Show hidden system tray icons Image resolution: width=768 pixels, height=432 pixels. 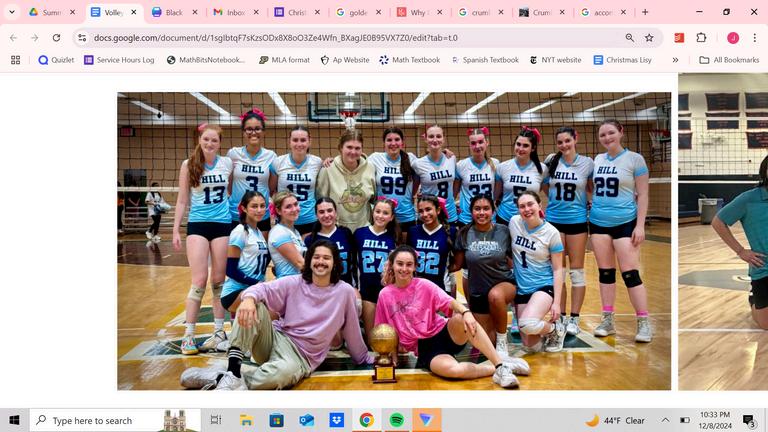pyautogui.click(x=665, y=420)
